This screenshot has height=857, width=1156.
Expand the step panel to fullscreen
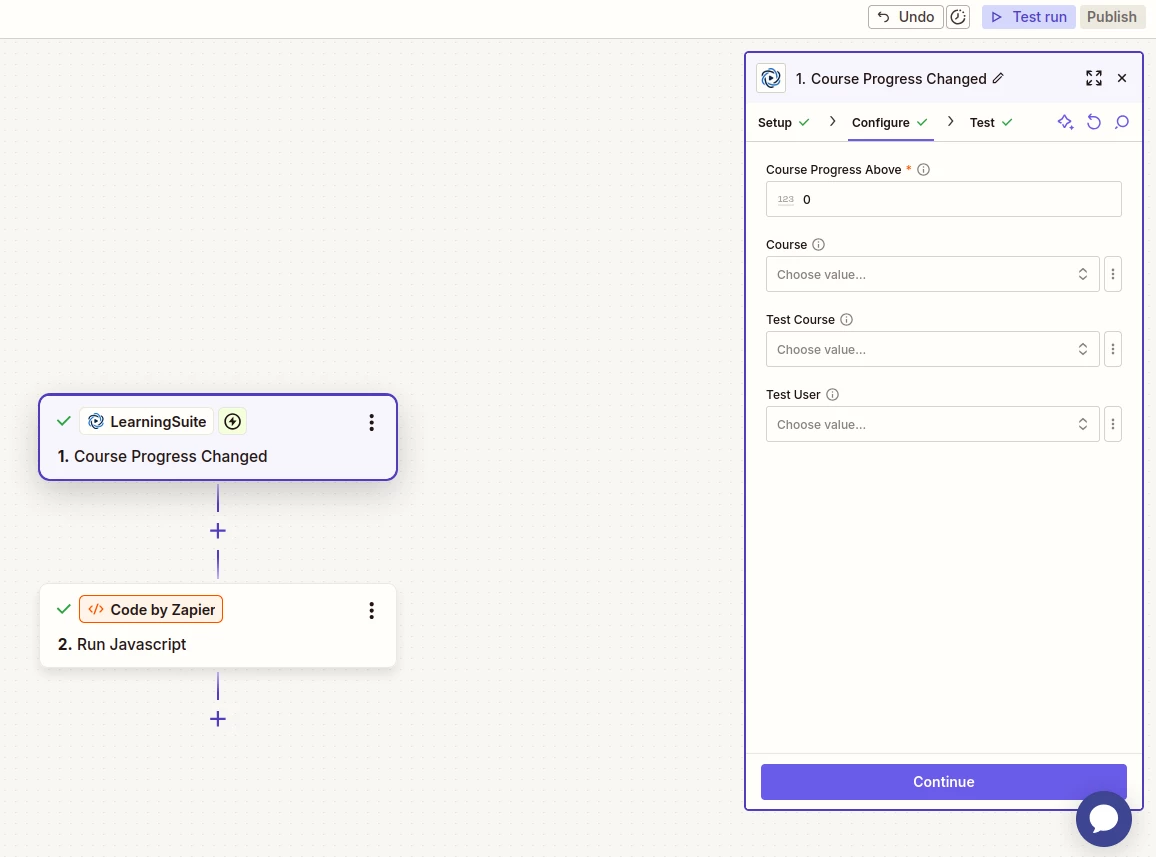(x=1094, y=78)
